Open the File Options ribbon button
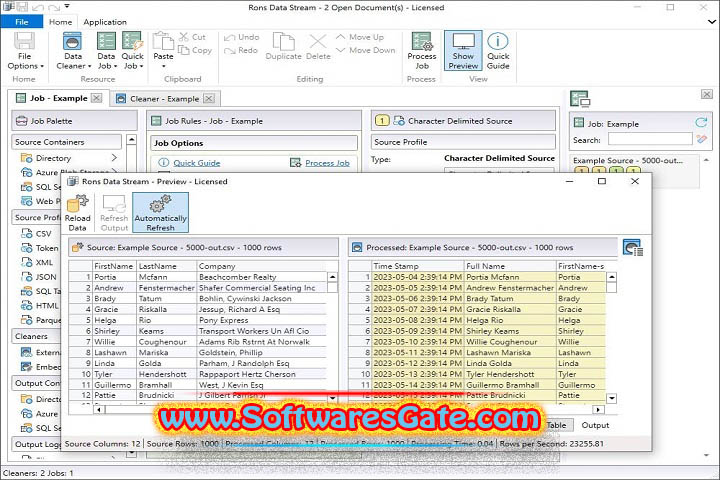Image resolution: width=720 pixels, height=480 pixels. tap(25, 51)
